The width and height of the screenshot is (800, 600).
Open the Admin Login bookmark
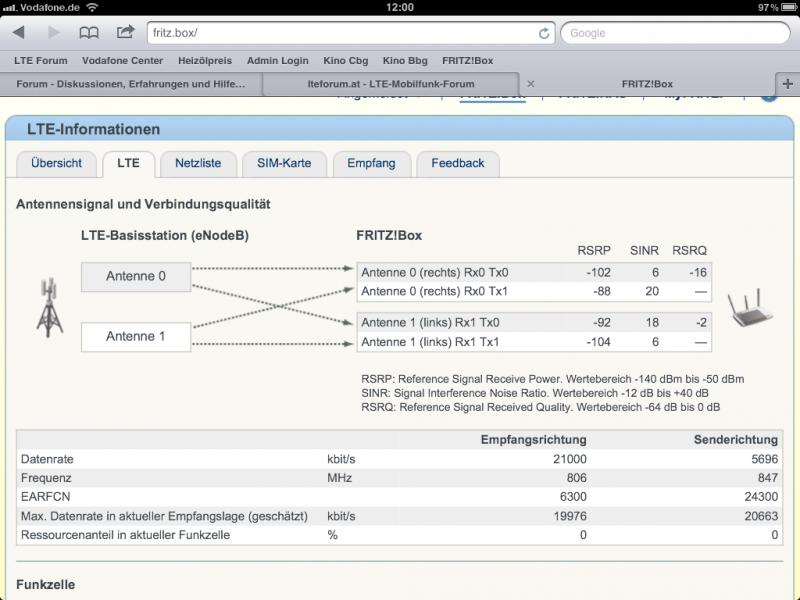coord(278,61)
